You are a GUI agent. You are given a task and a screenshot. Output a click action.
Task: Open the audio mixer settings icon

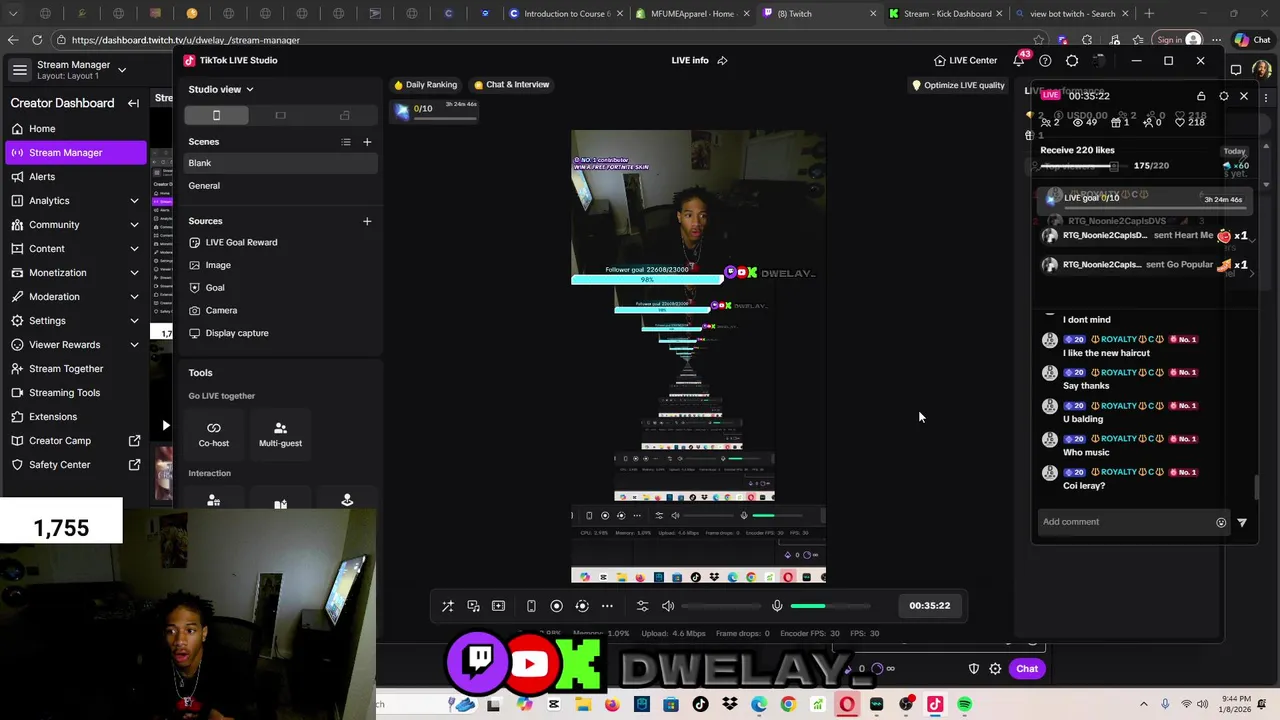point(642,606)
